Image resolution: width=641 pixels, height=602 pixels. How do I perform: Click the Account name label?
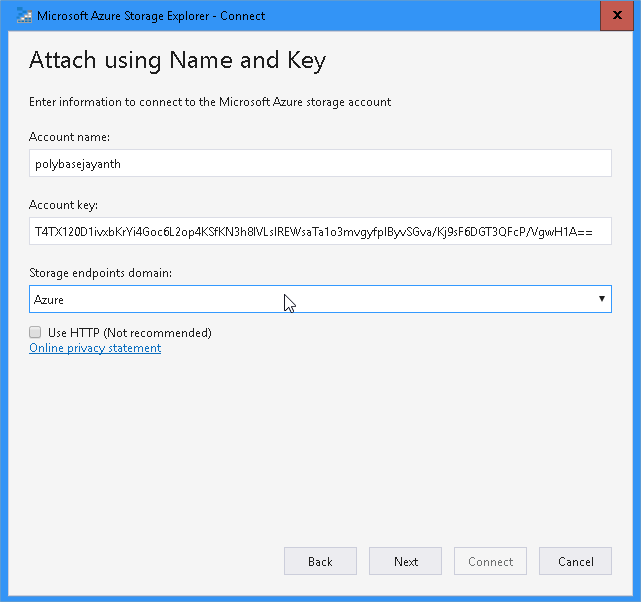coord(69,137)
